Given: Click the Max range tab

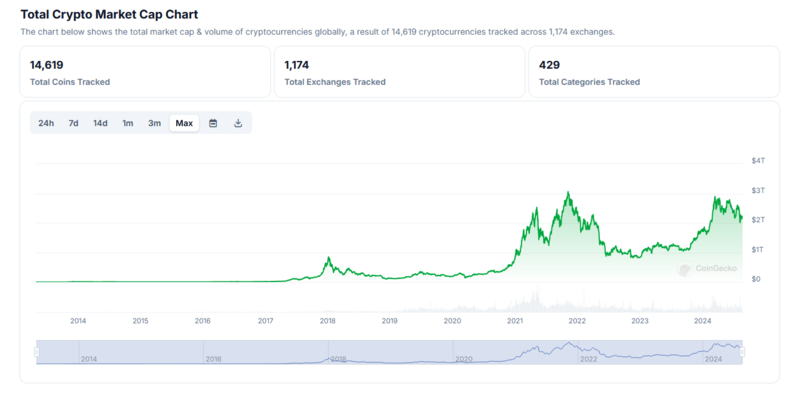Looking at the screenshot, I should [x=184, y=123].
